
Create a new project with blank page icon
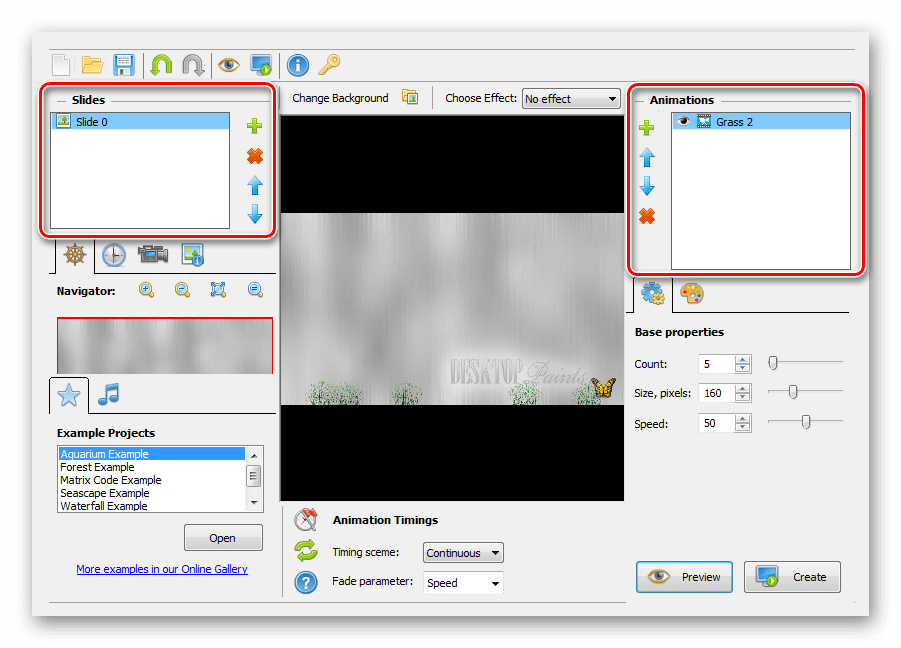61,65
